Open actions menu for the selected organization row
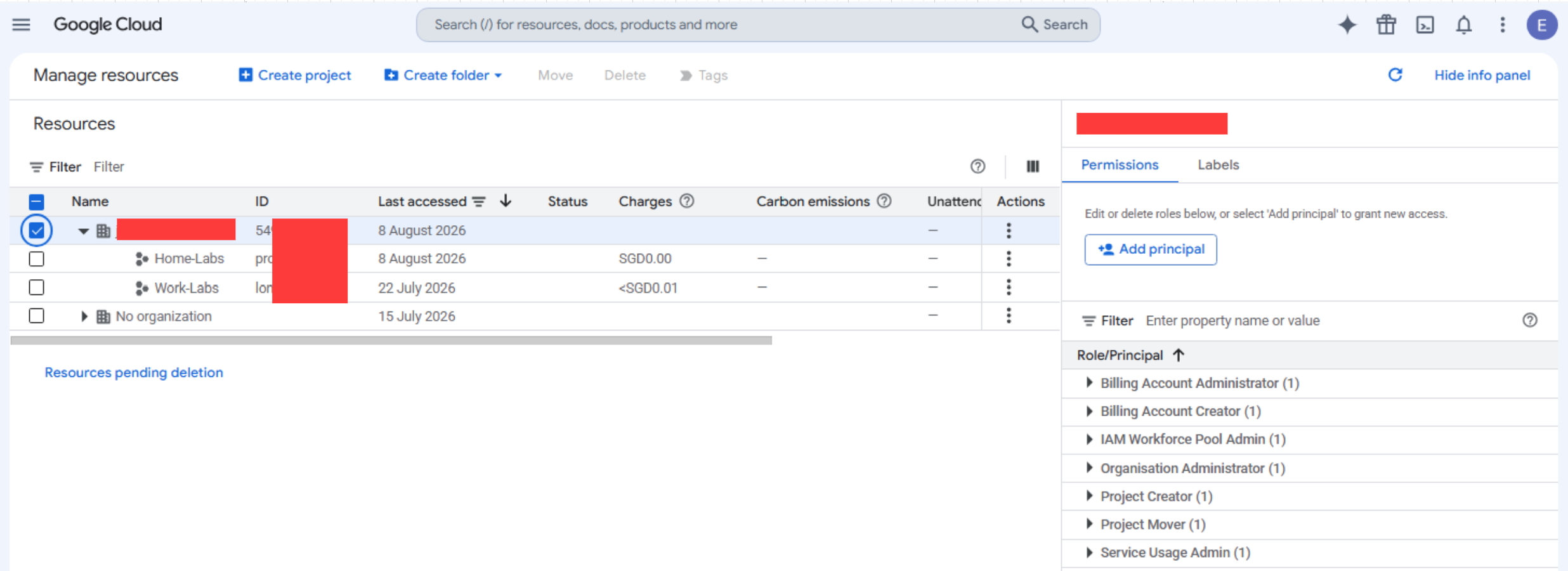The height and width of the screenshot is (571, 1568). coord(1009,230)
